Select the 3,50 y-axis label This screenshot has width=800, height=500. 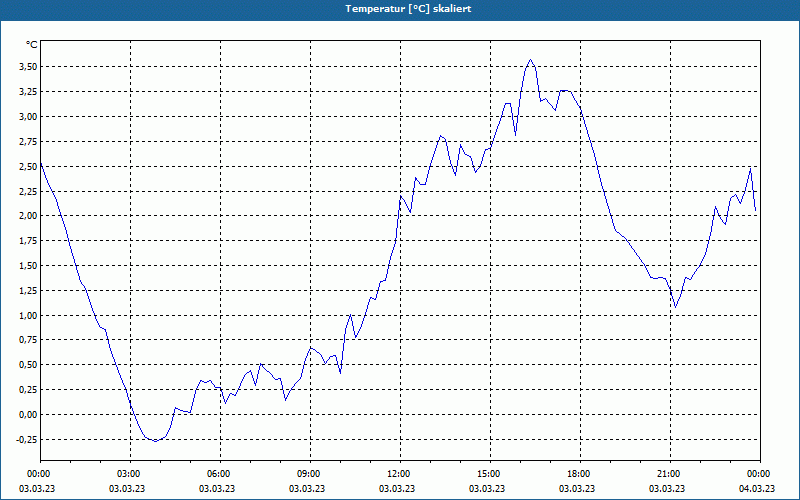tap(28, 67)
